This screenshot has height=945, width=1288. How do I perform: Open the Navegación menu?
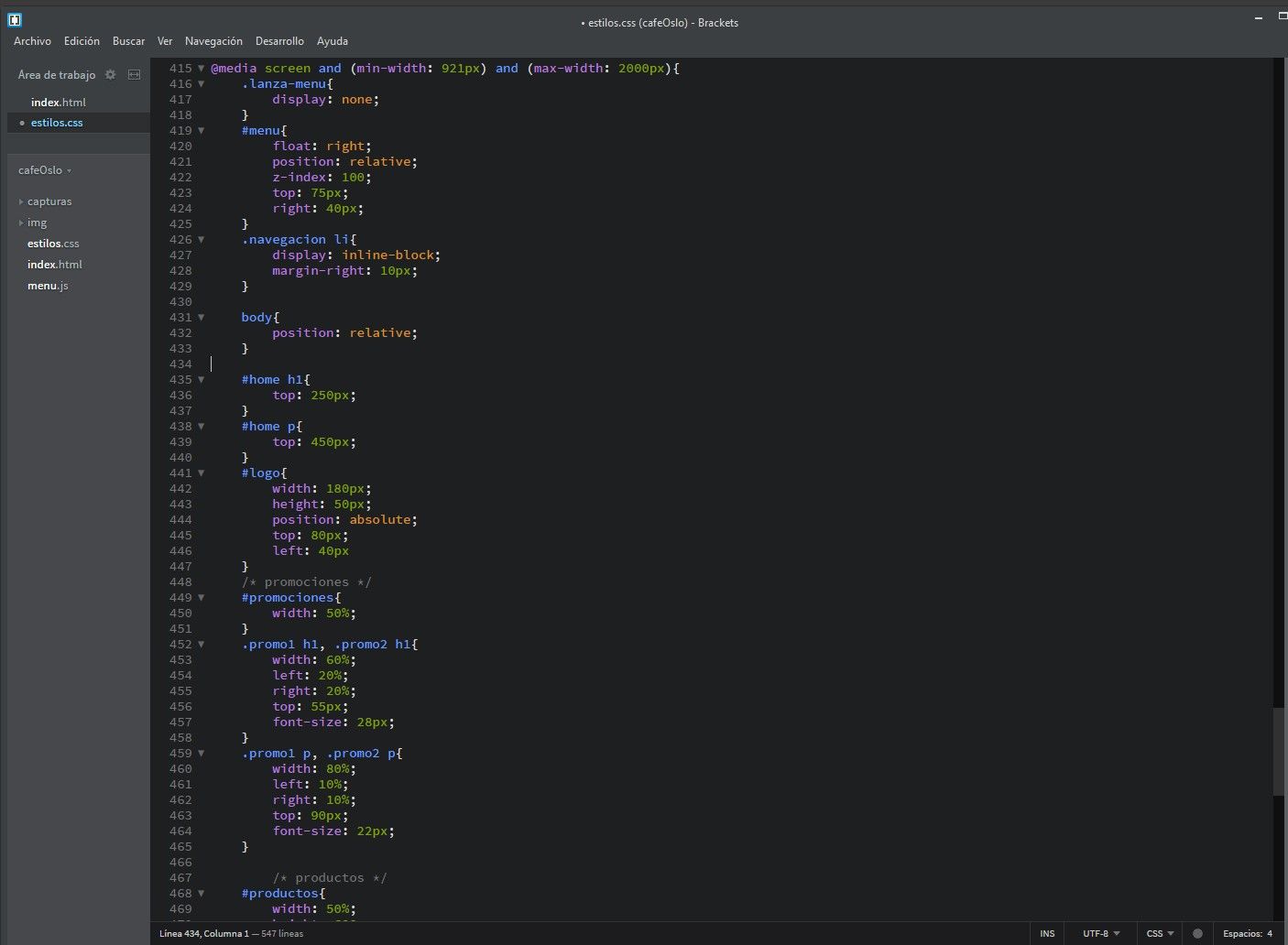[x=213, y=41]
